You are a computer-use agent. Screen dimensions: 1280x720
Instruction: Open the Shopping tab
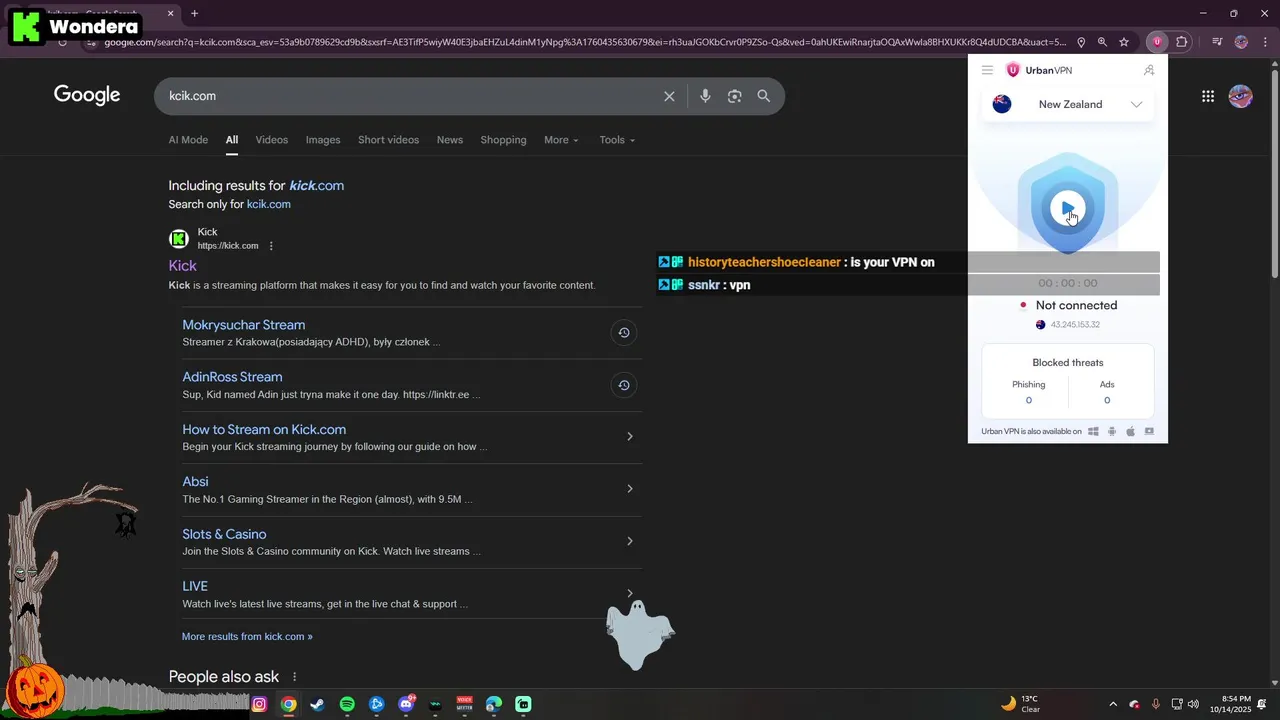(503, 140)
